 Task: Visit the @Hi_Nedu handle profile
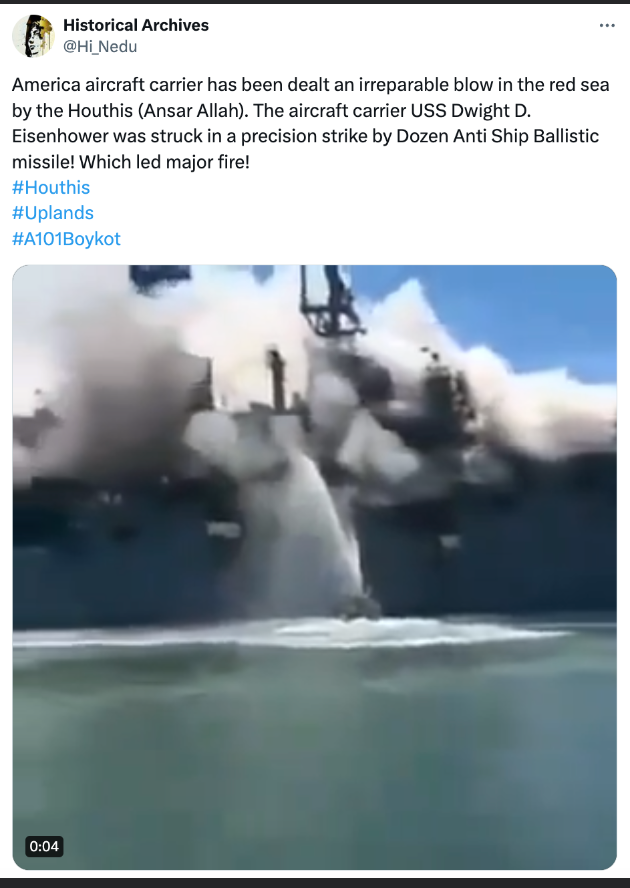[100, 46]
